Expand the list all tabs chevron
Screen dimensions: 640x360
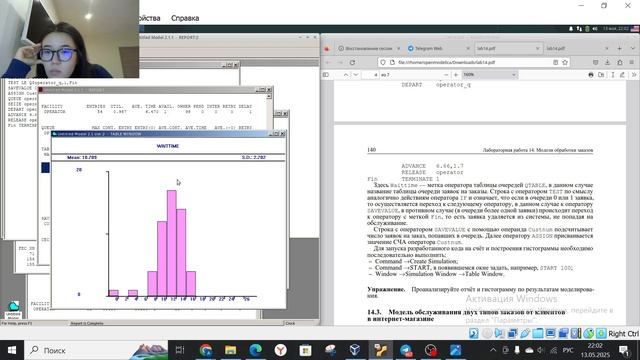coord(633,48)
